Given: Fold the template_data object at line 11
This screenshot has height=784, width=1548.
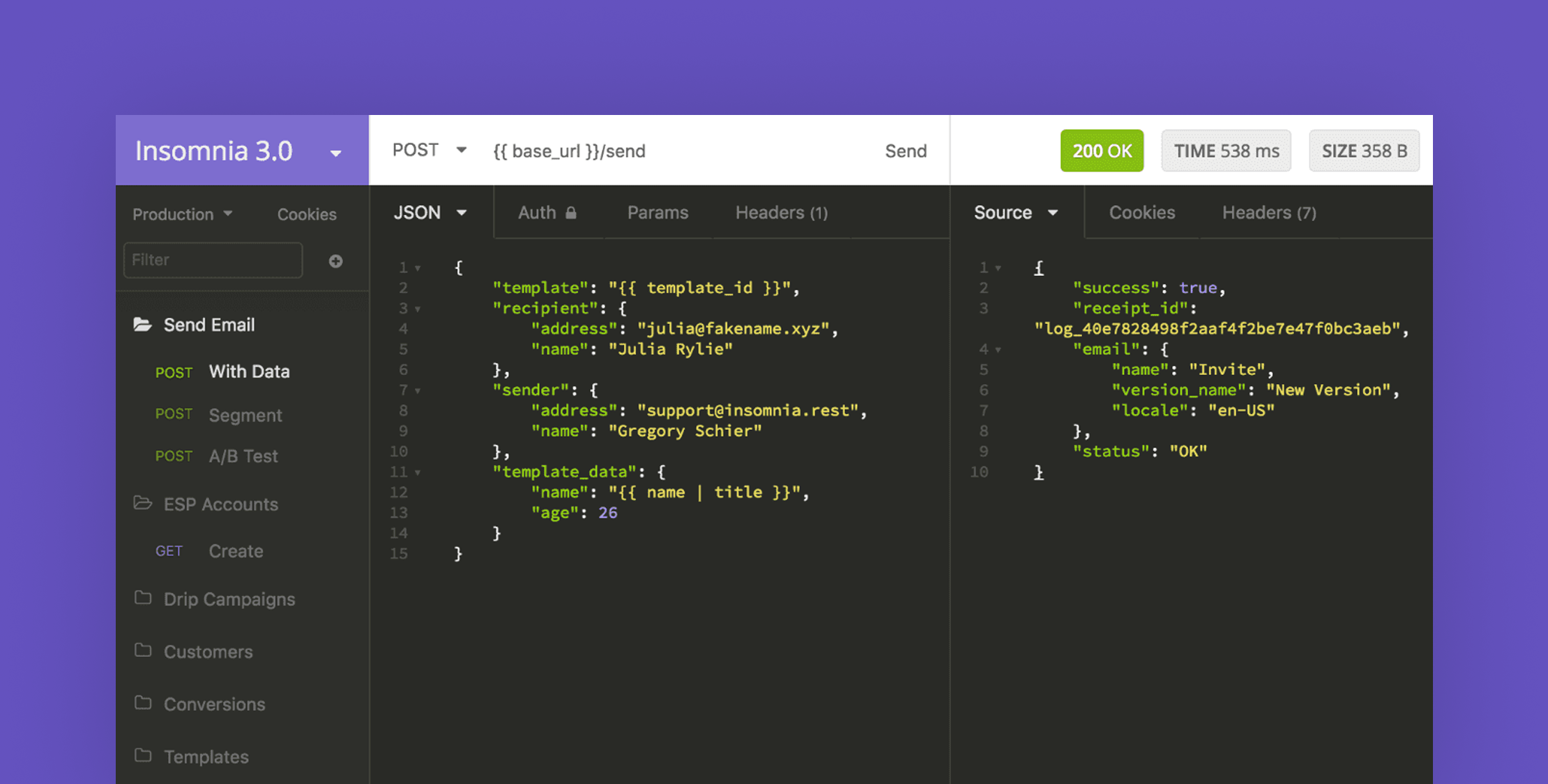Looking at the screenshot, I should point(418,473).
